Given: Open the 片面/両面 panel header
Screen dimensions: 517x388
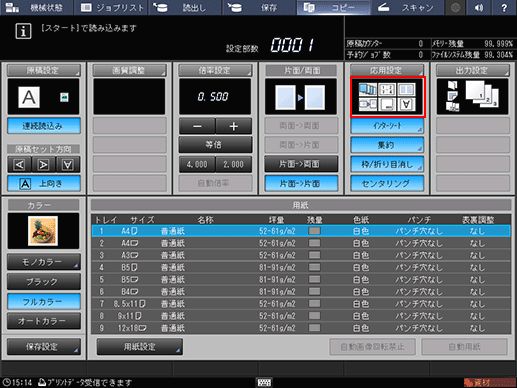Looking at the screenshot, I should 301,70.
